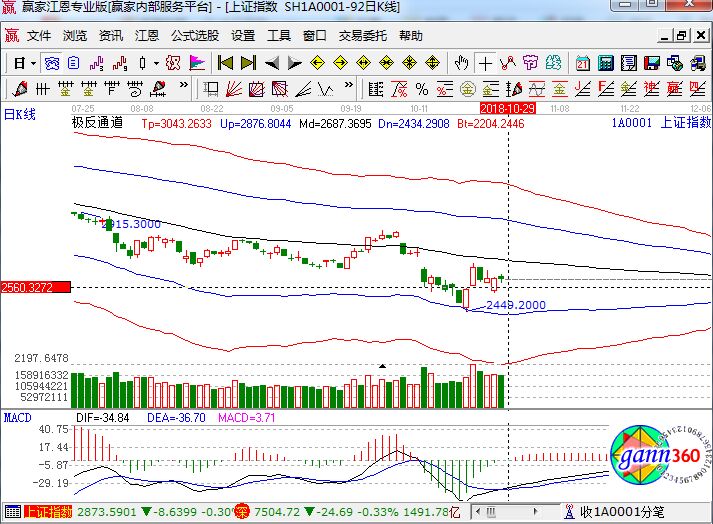Click the 2018-10-29 date marker
The height and width of the screenshot is (524, 713).
tap(508, 106)
